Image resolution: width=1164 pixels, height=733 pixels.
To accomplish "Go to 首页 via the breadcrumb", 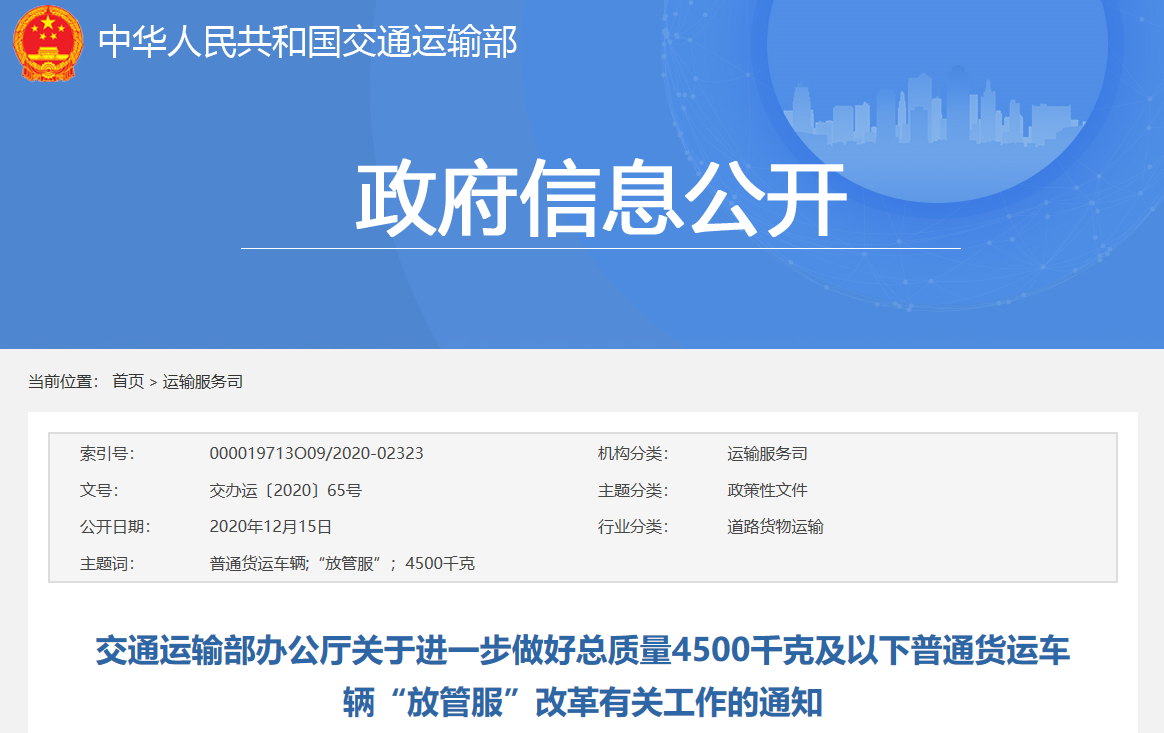I will (x=128, y=381).
